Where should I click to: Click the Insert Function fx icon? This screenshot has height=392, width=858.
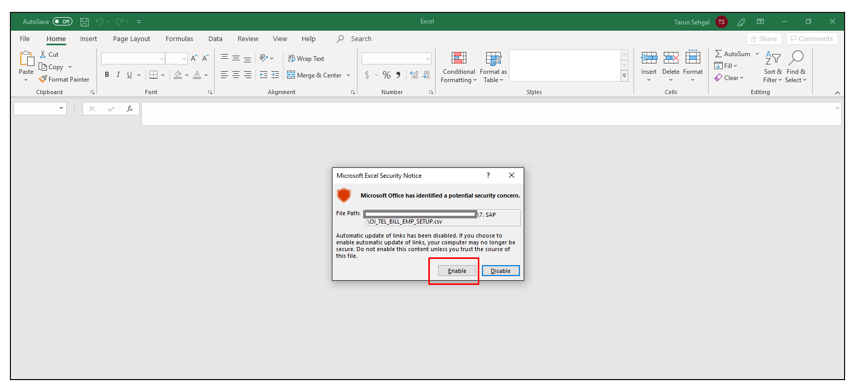(130, 109)
